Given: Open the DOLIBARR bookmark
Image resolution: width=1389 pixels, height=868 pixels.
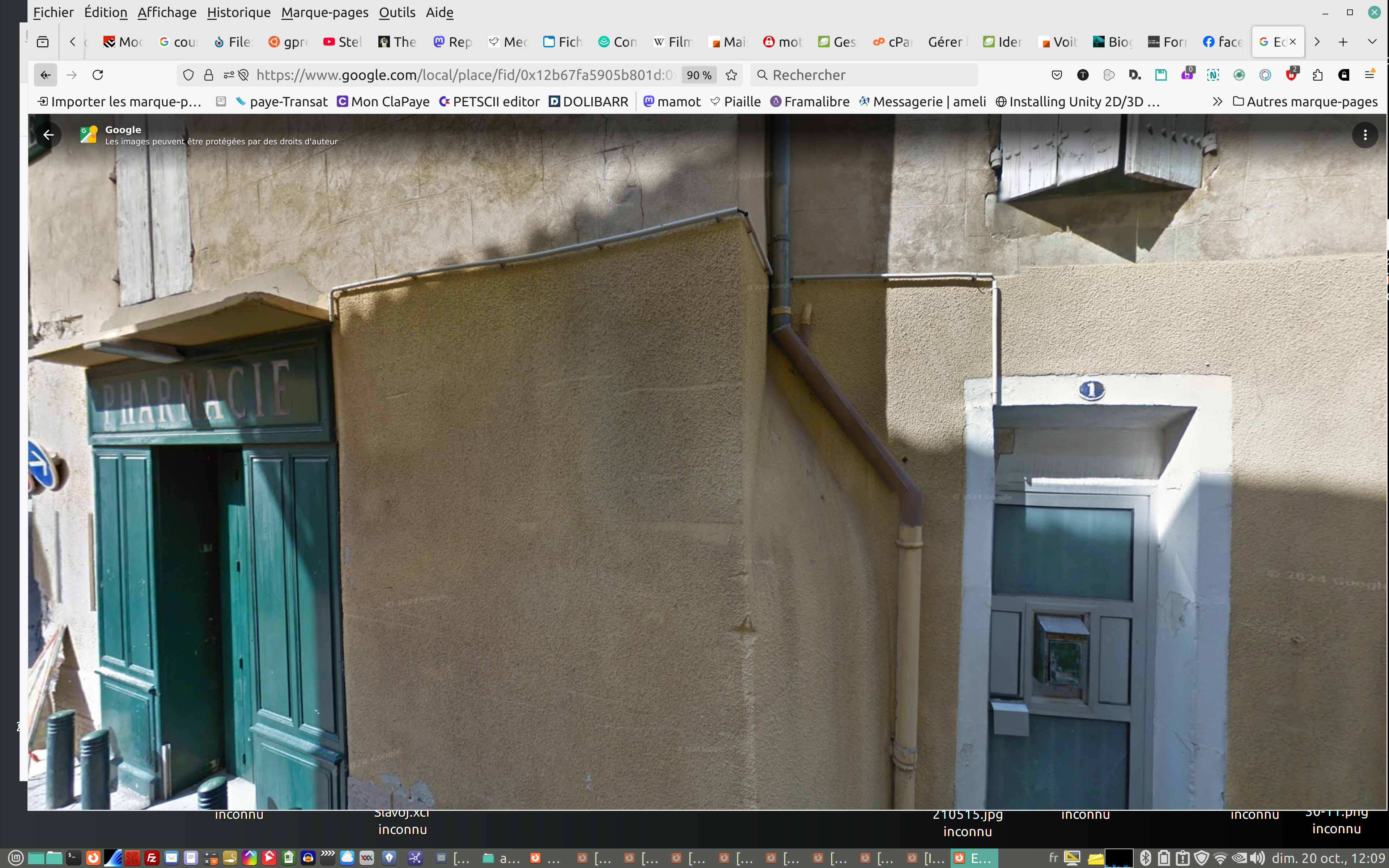Looking at the screenshot, I should click(588, 102).
